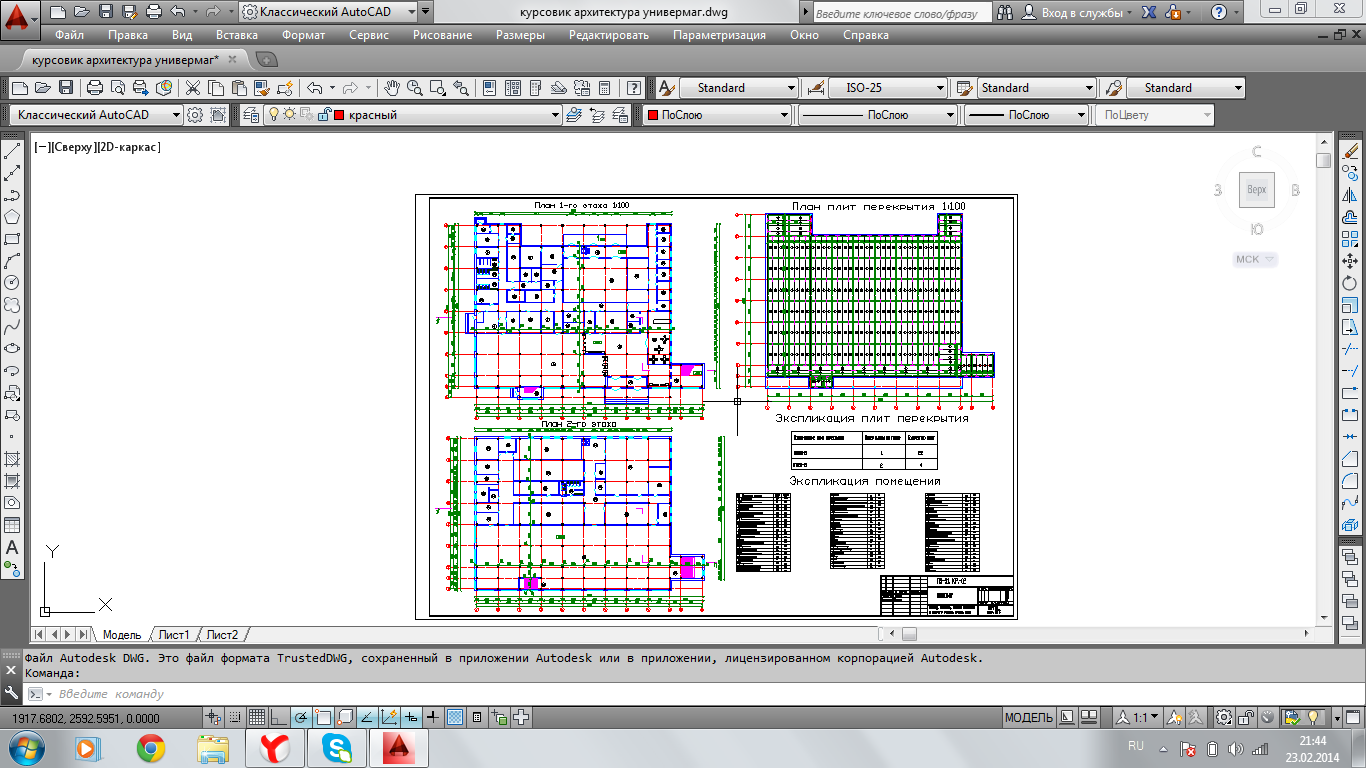Image resolution: width=1366 pixels, height=768 pixels.
Task: Open the linetype ПоСлою dropdown
Action: [878, 115]
